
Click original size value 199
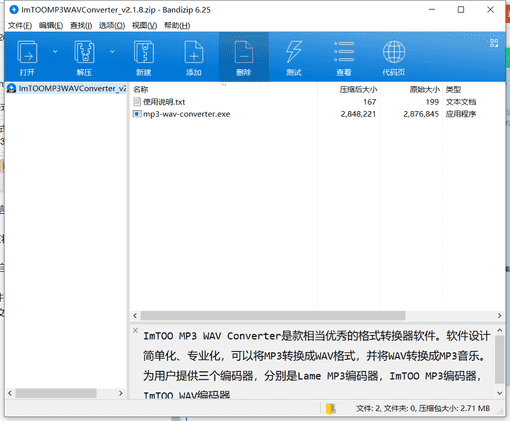pyautogui.click(x=432, y=102)
